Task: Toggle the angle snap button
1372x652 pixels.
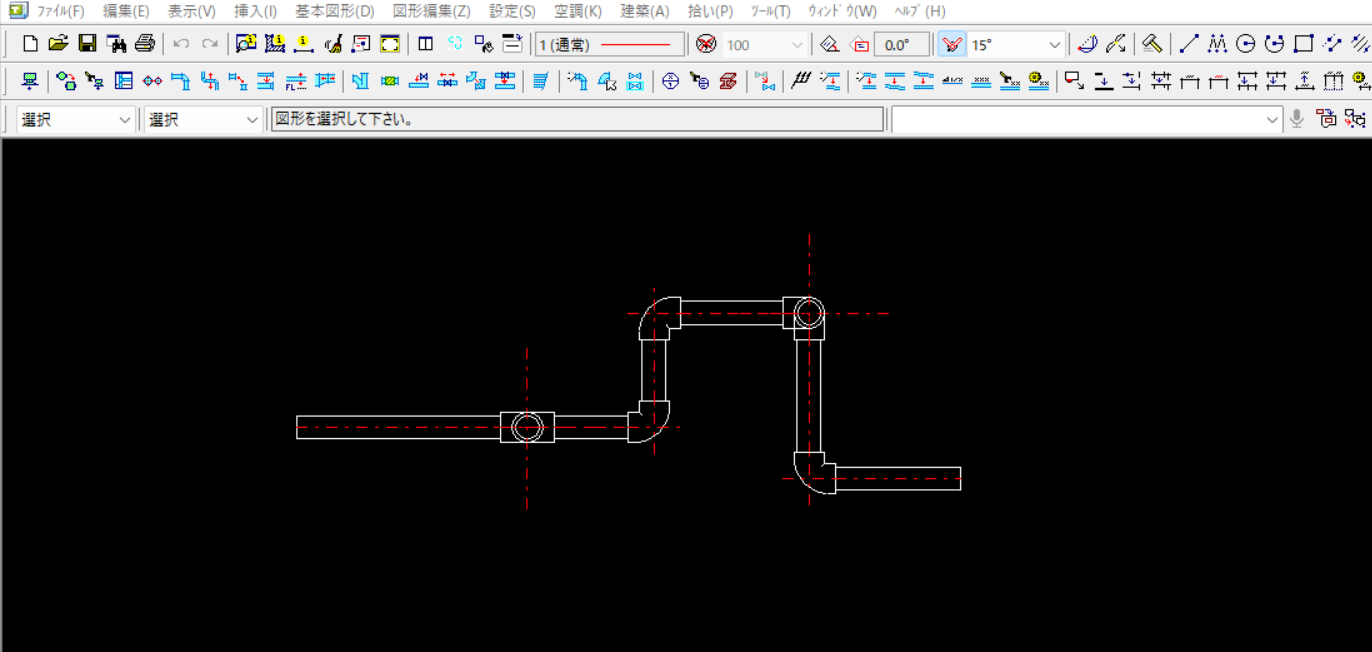Action: point(952,44)
